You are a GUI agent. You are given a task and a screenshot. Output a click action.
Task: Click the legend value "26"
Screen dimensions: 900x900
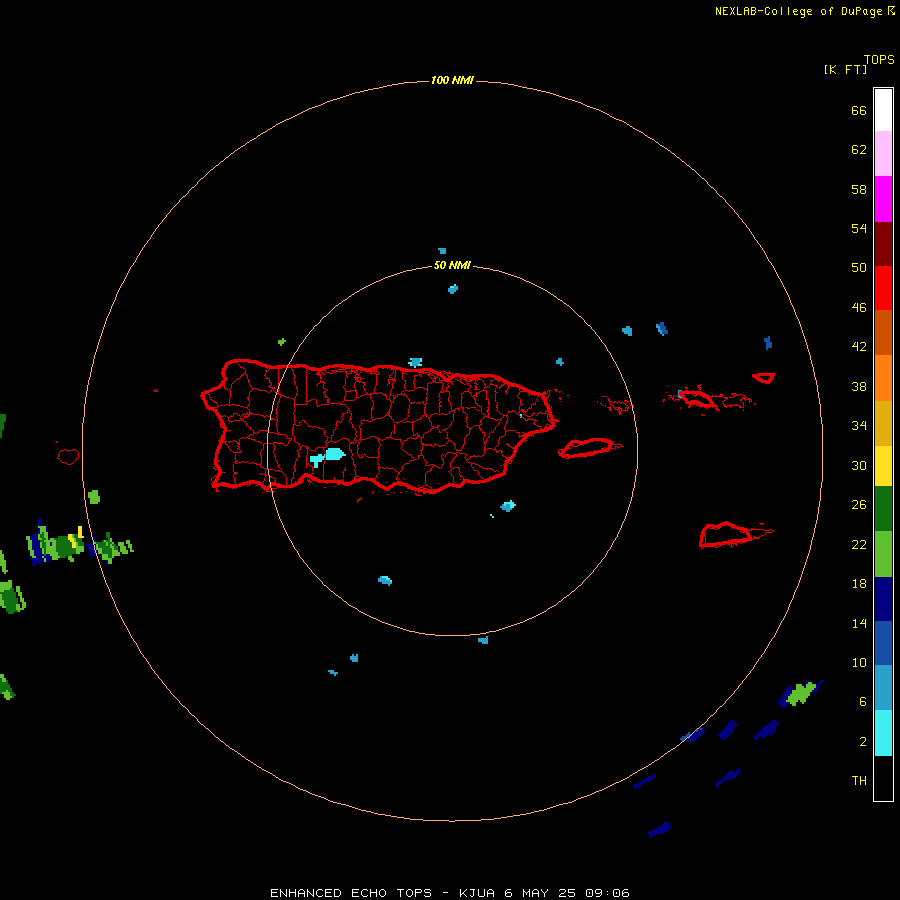click(859, 505)
